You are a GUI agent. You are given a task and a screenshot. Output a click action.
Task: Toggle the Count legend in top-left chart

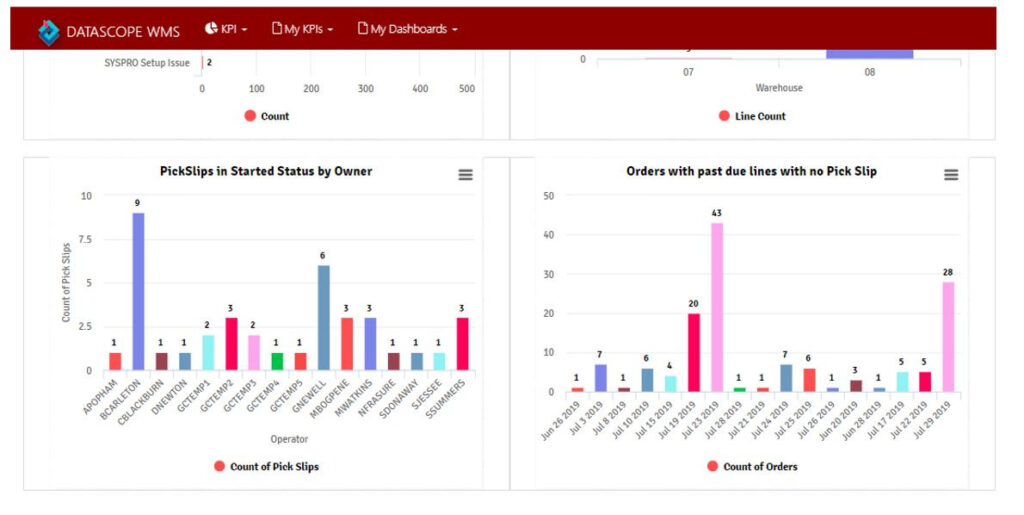point(266,116)
